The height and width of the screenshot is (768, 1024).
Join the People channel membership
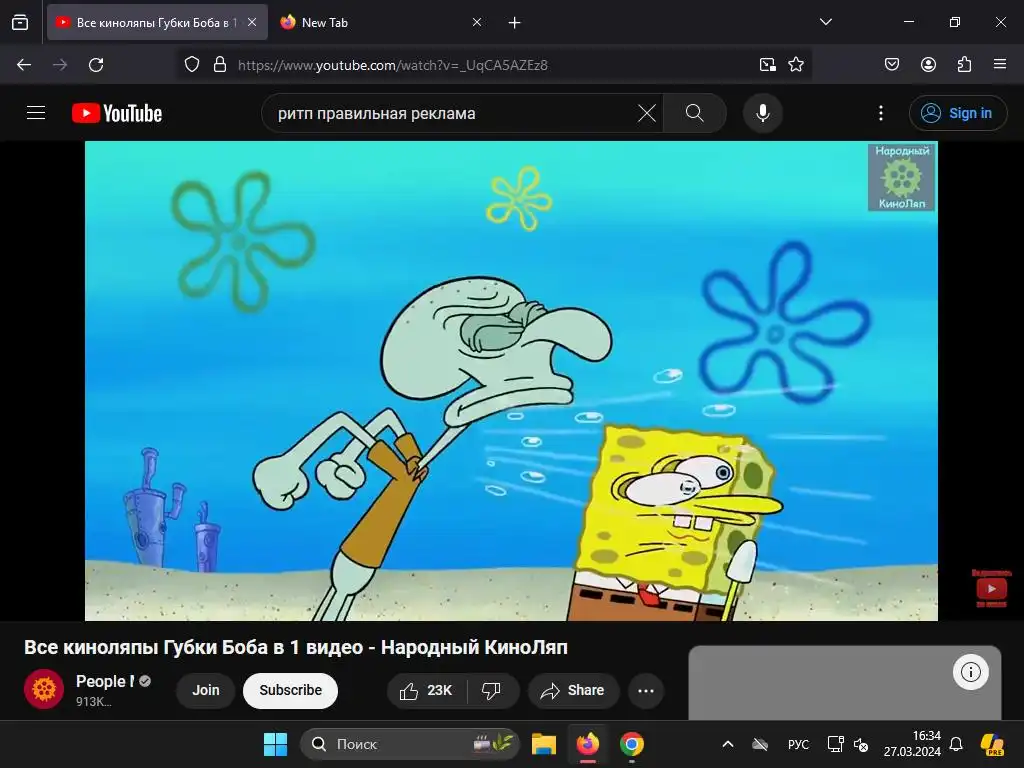point(206,690)
